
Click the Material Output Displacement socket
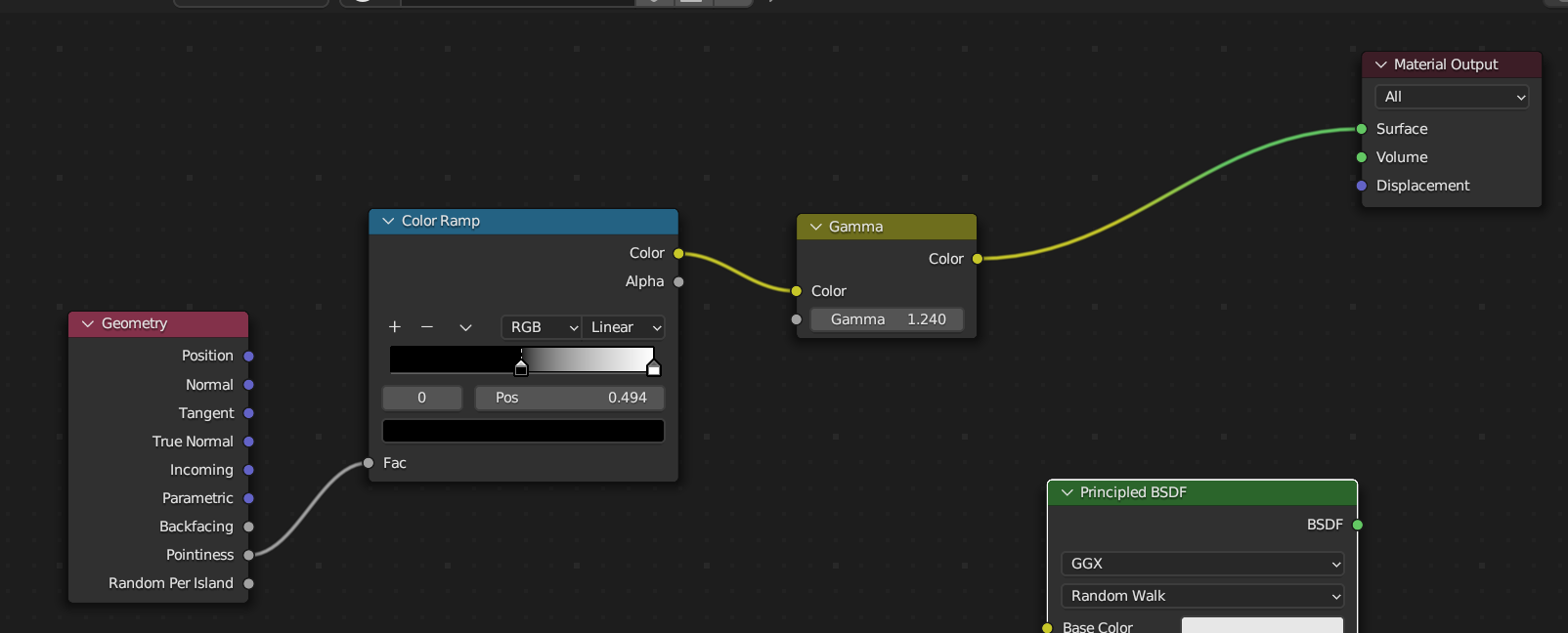click(1362, 186)
